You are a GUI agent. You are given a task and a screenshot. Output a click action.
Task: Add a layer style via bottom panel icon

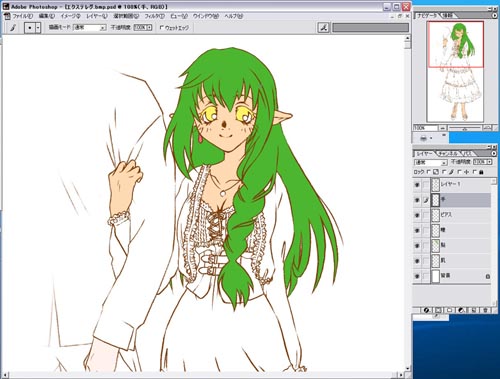427,310
